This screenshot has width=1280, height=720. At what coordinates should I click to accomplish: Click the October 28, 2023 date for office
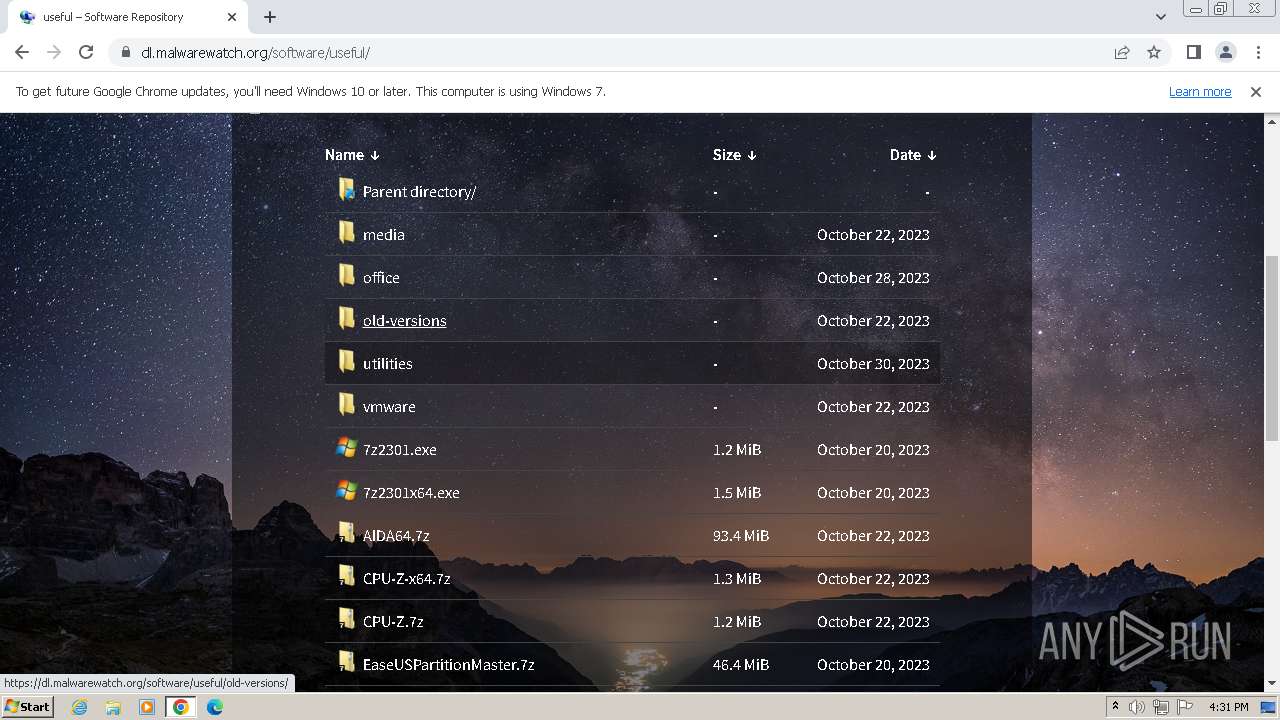pyautogui.click(x=873, y=277)
